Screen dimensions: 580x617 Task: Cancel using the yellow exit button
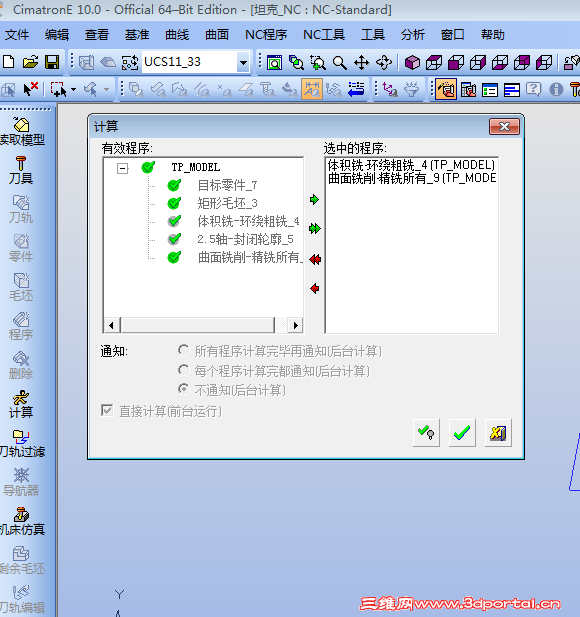click(x=498, y=433)
